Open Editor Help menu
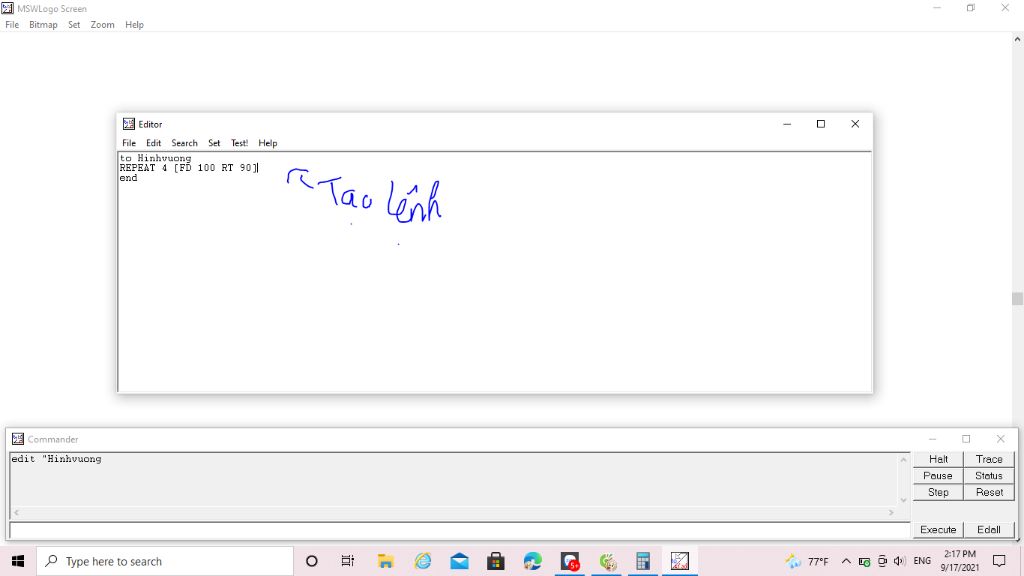Screen dimensions: 1024x576 coord(267,143)
